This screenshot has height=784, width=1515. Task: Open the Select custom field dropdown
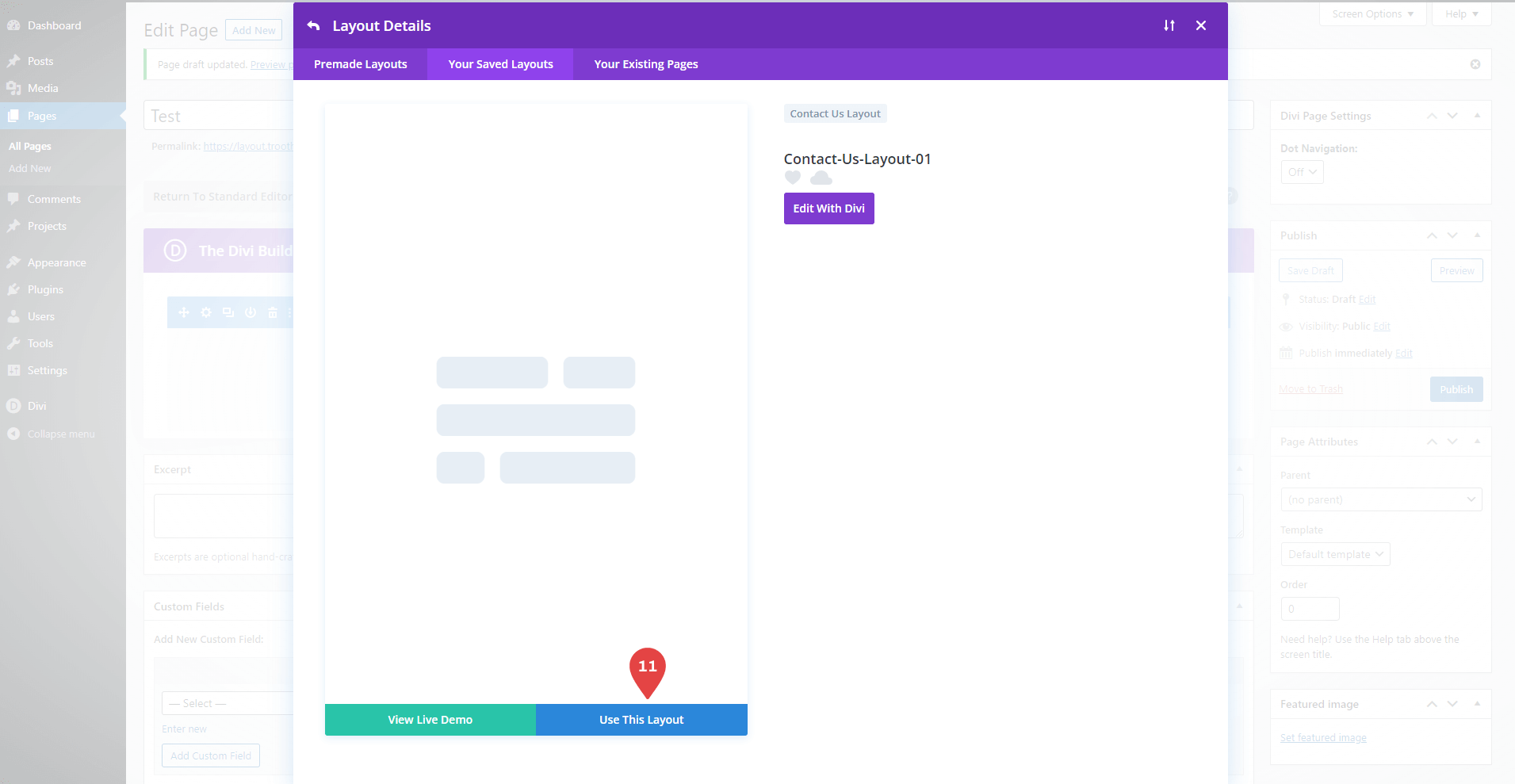tap(228, 703)
